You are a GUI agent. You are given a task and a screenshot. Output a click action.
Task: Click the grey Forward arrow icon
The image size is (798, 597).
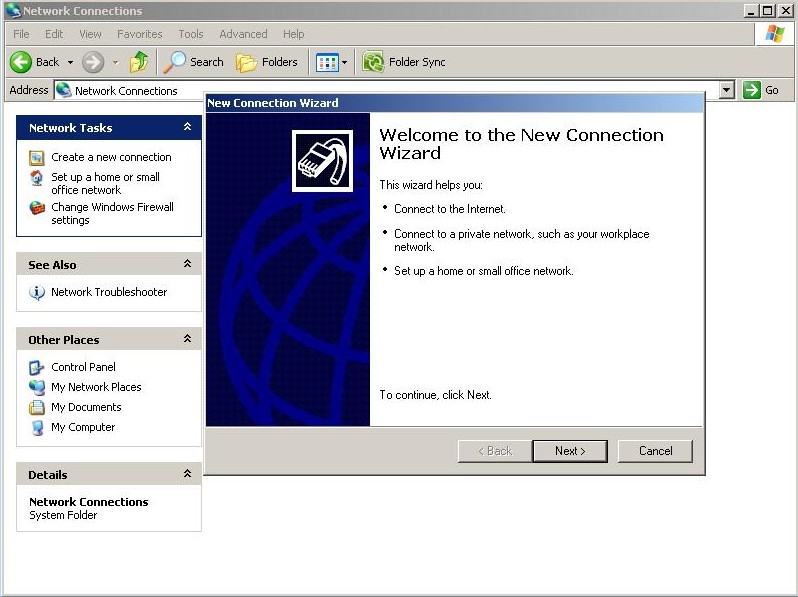(93, 63)
